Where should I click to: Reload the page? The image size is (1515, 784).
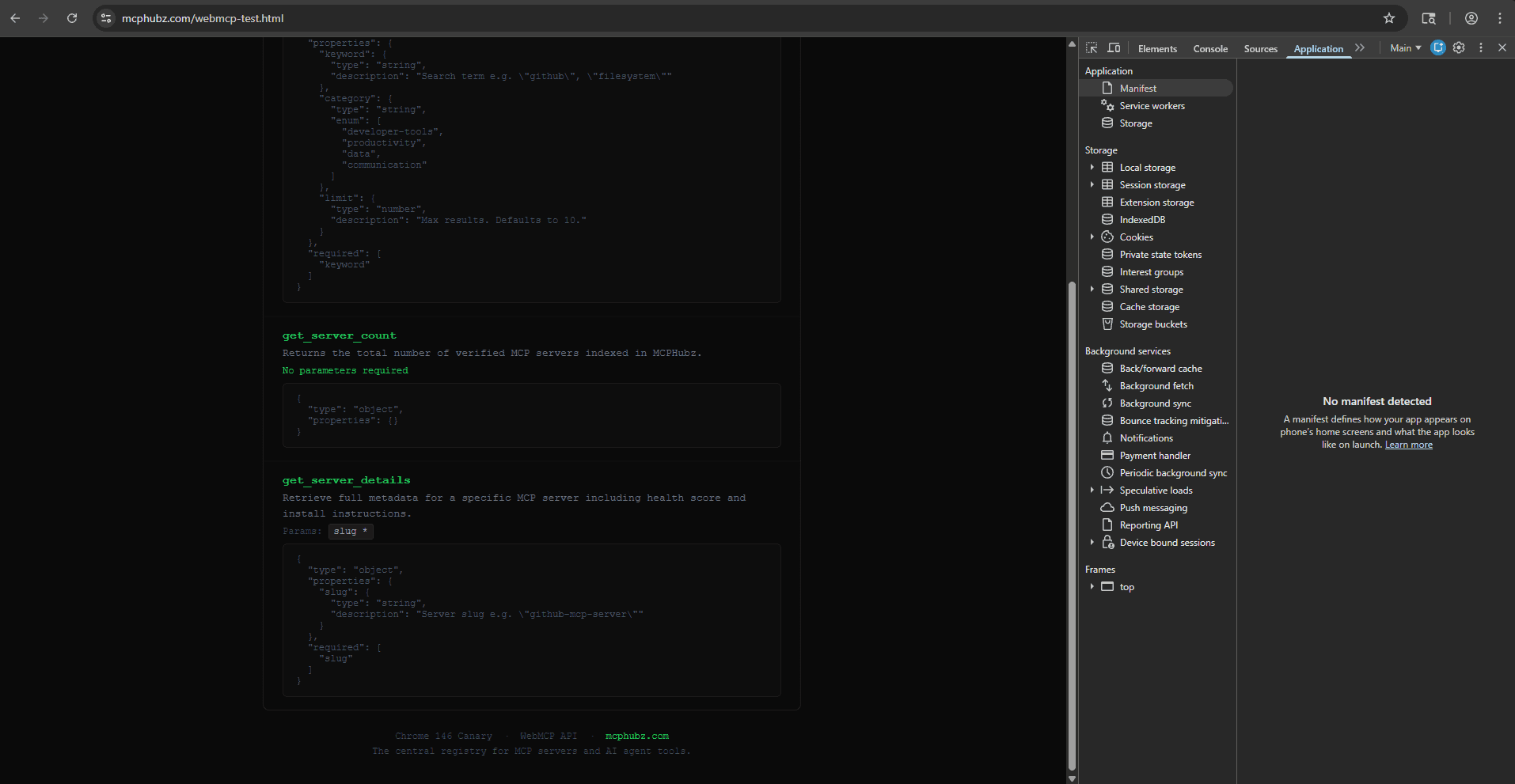(72, 18)
